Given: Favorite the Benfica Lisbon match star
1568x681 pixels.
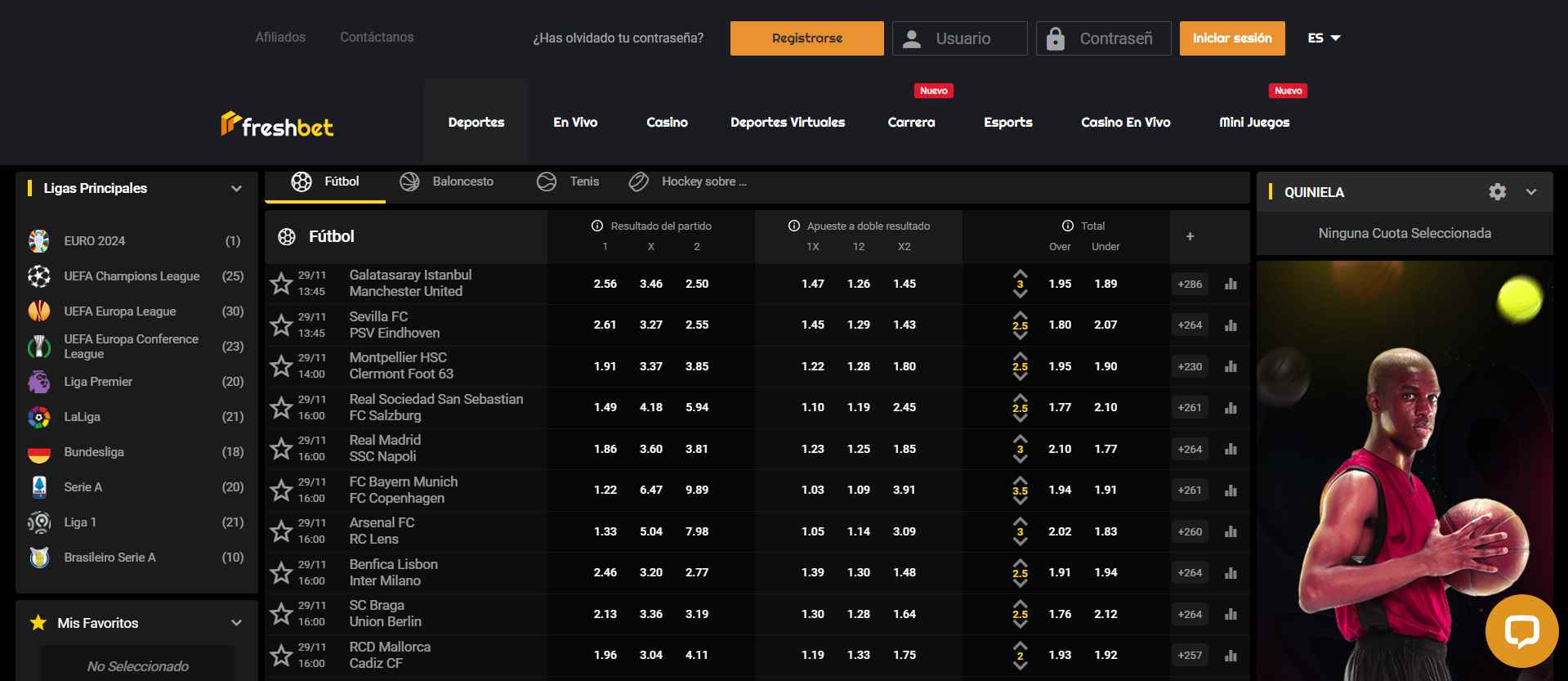Looking at the screenshot, I should pos(281,572).
